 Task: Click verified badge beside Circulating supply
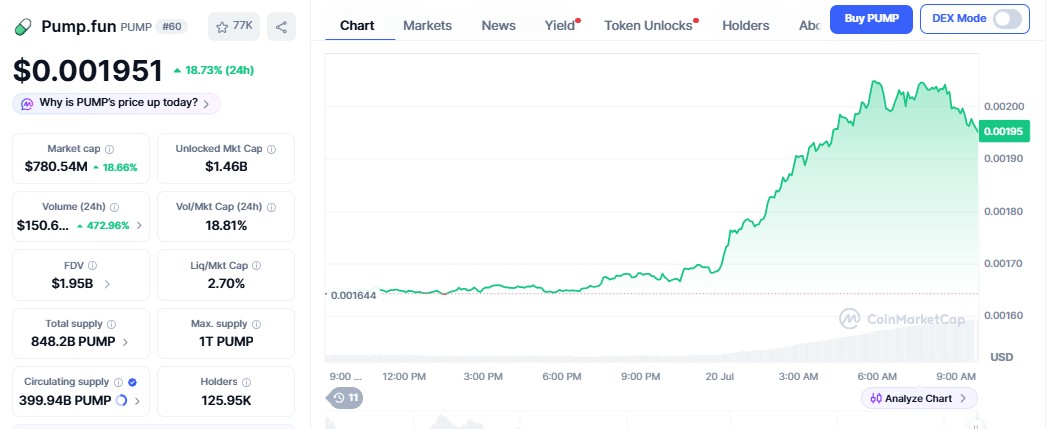coord(132,382)
